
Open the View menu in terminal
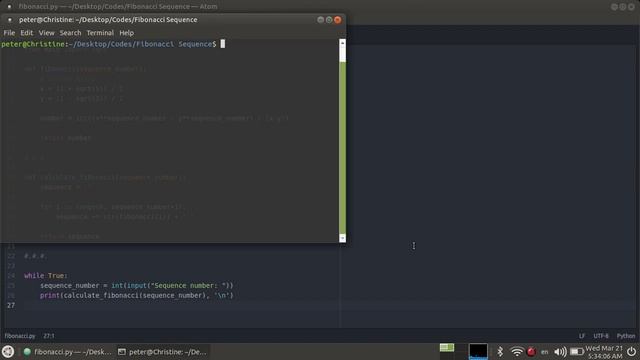[x=47, y=33]
